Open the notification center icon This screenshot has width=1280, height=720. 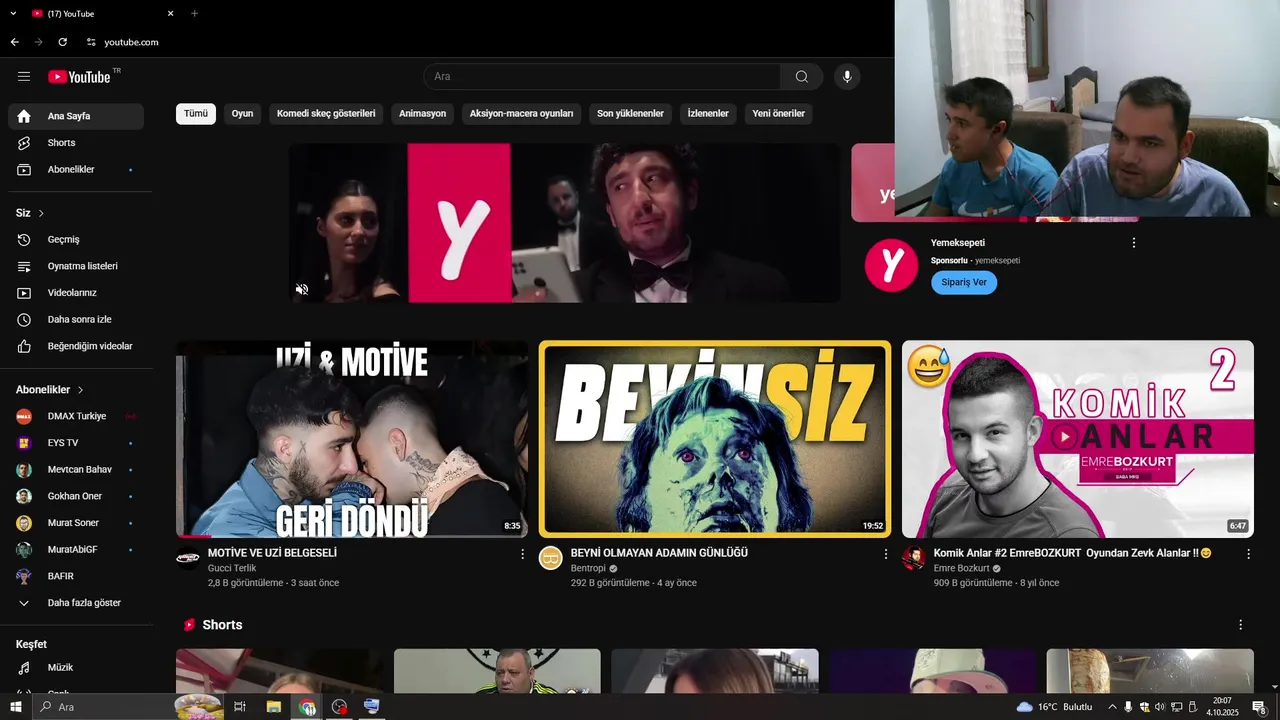(1259, 707)
